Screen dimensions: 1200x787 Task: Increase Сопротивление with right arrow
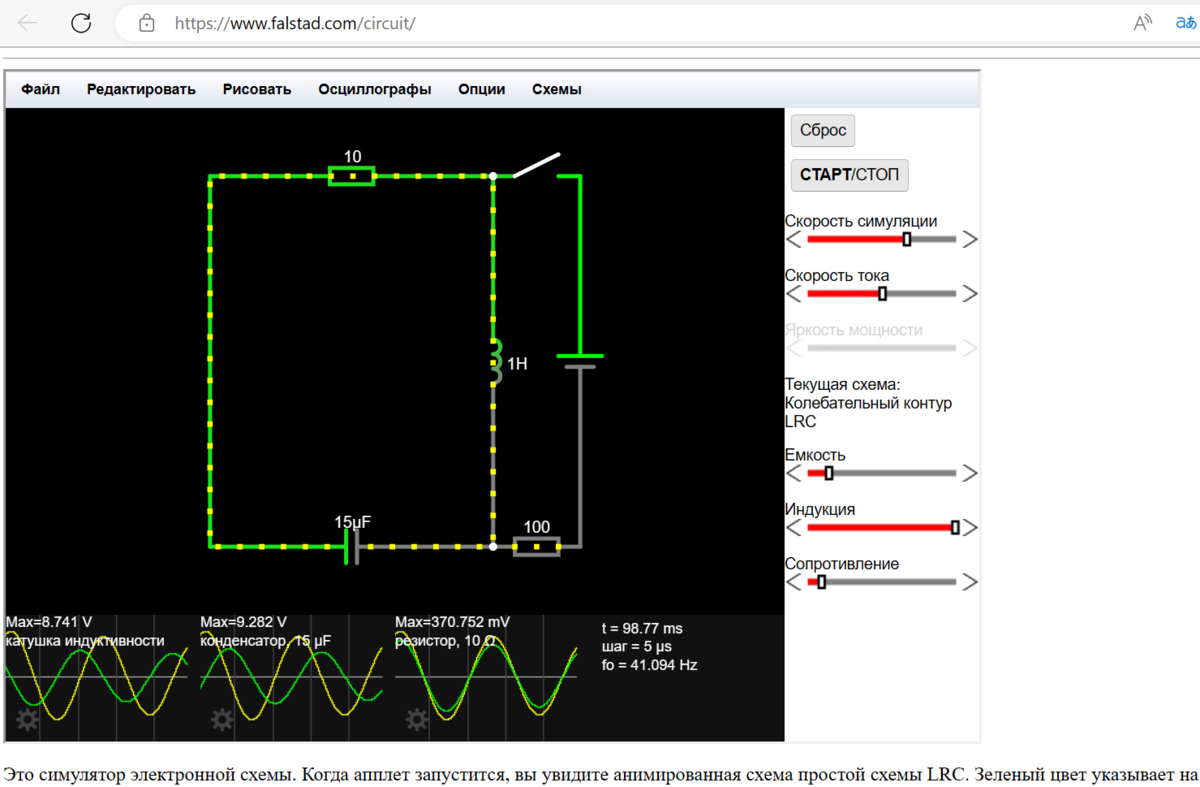(969, 582)
